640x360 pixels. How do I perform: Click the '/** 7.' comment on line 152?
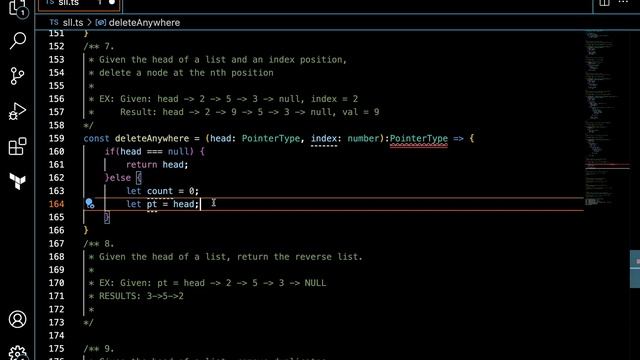99,46
